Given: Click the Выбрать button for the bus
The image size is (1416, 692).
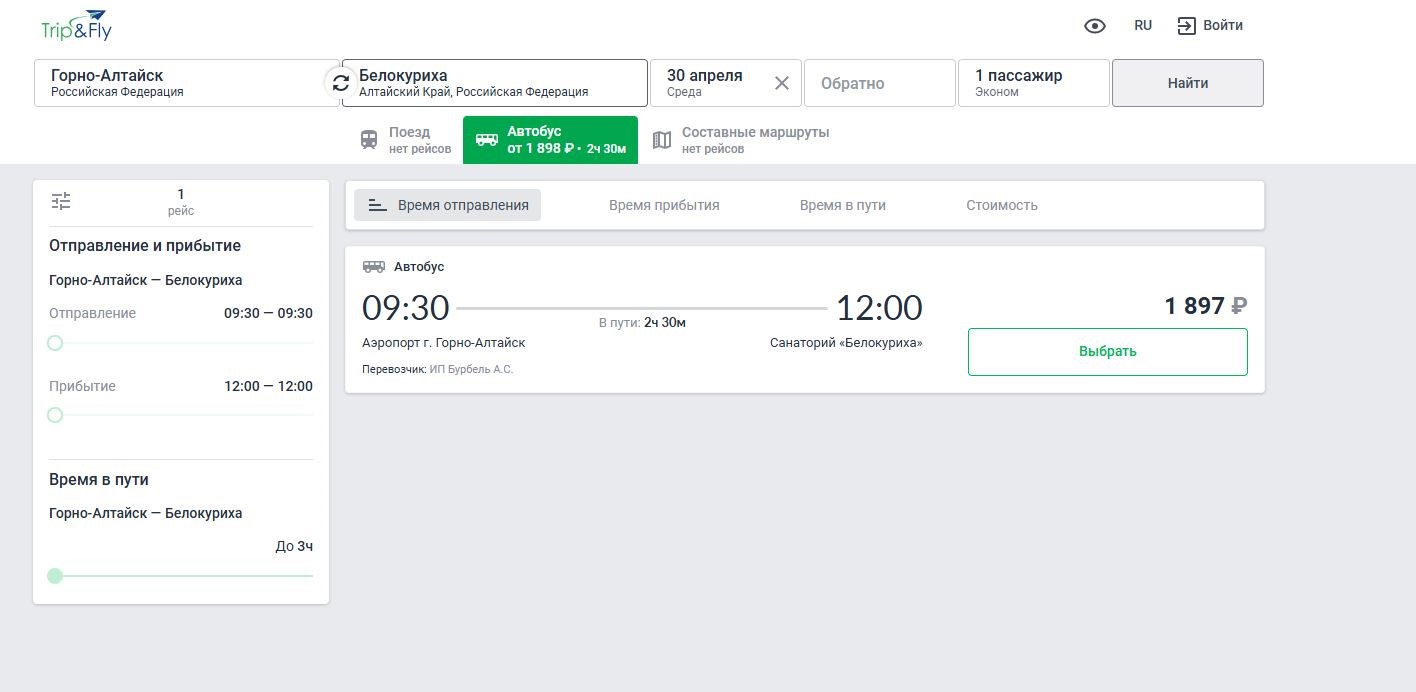Looking at the screenshot, I should click(x=1107, y=352).
